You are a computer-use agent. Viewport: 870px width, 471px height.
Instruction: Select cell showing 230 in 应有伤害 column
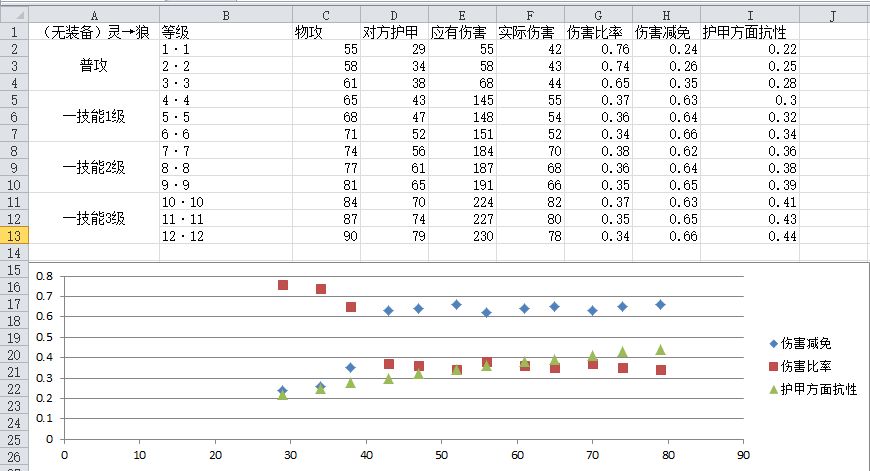coord(462,236)
